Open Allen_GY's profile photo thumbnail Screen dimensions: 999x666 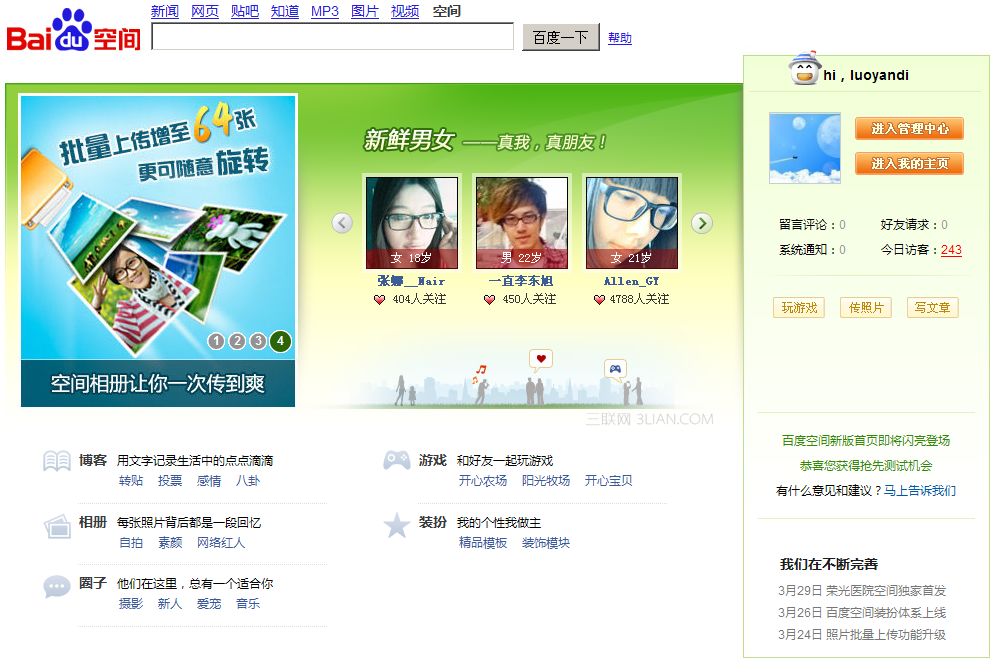(632, 223)
